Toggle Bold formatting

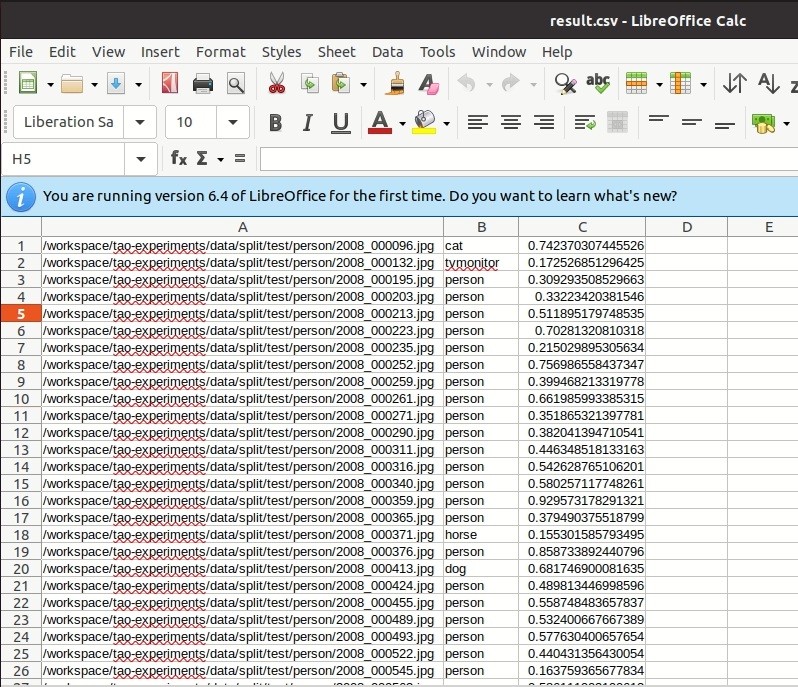click(275, 123)
